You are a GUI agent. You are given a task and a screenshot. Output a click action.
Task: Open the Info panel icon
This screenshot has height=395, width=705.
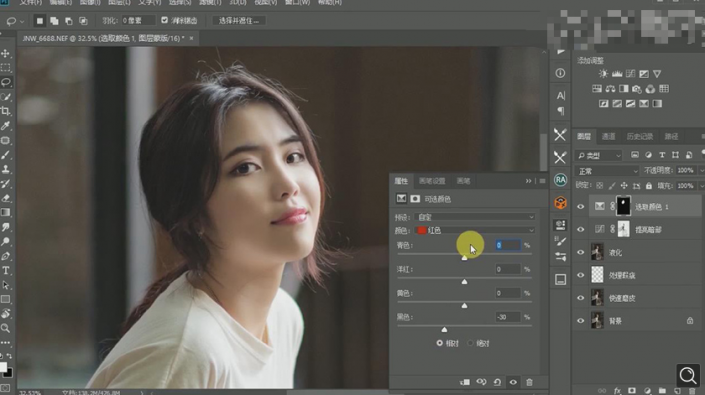click(x=560, y=73)
